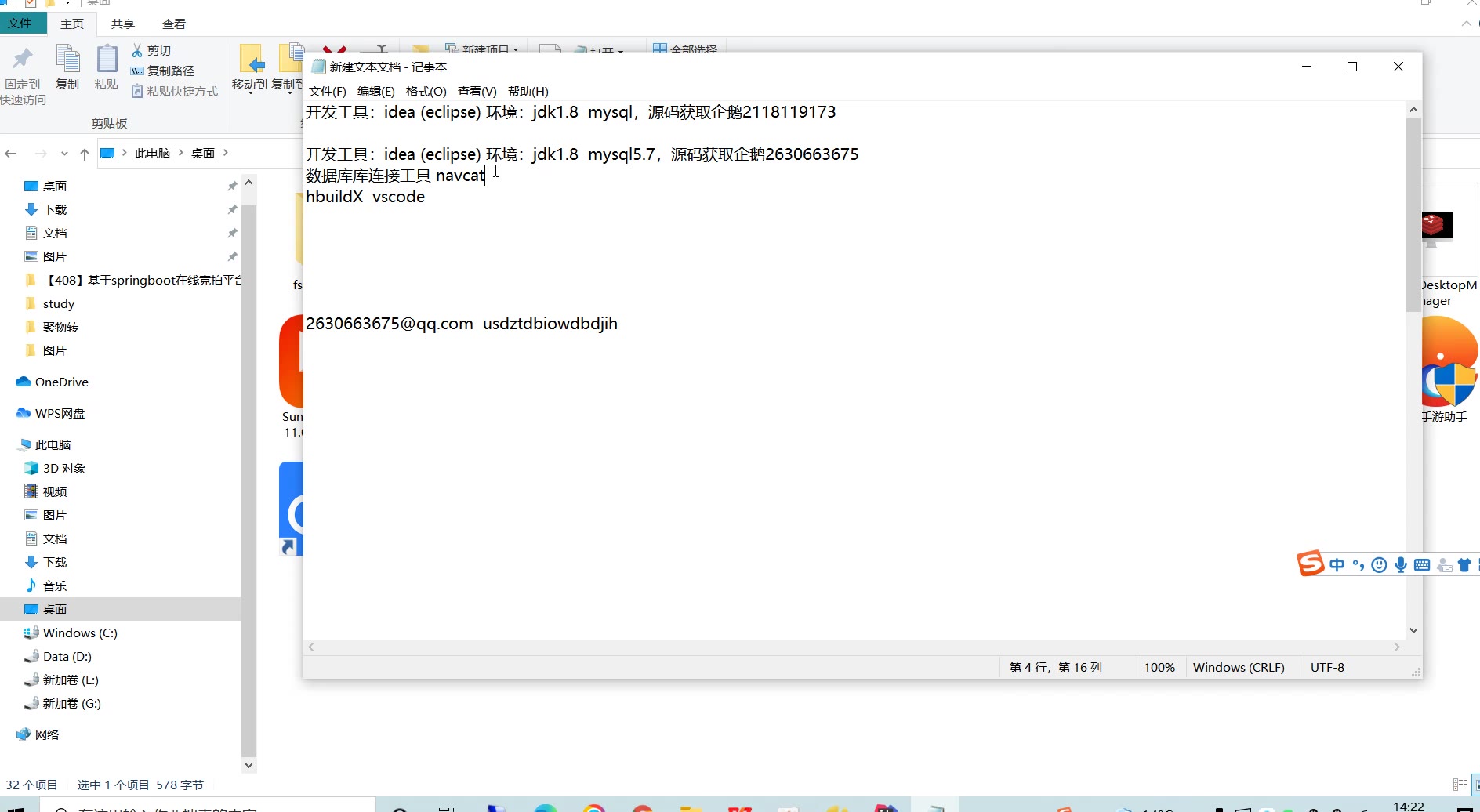The width and height of the screenshot is (1480, 812).
Task: Open Notepad 格式(O) menu
Action: click(426, 91)
